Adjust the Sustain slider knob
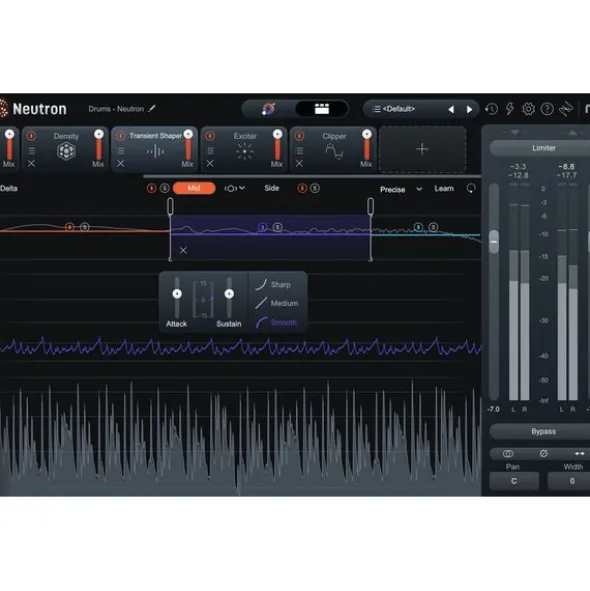Image resolution: width=590 pixels, height=591 pixels. [x=229, y=294]
